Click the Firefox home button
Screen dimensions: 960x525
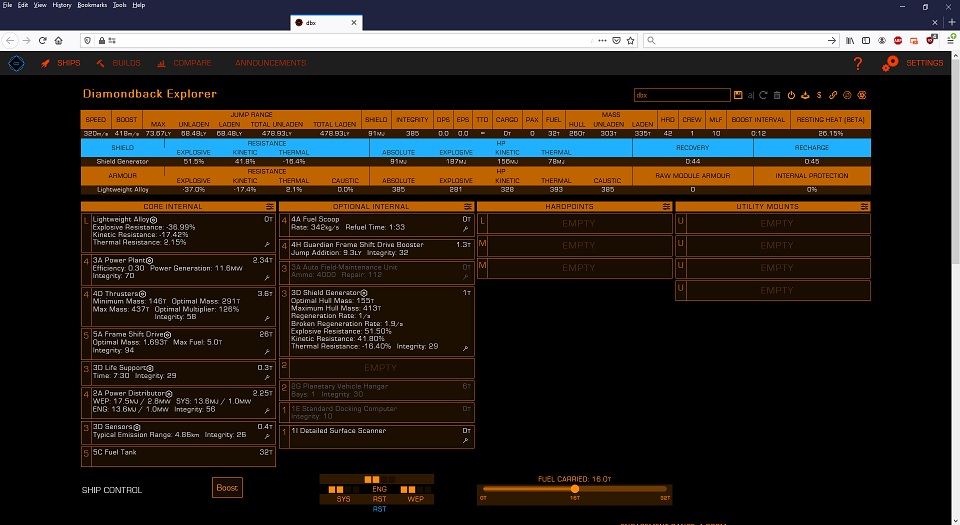59,40
